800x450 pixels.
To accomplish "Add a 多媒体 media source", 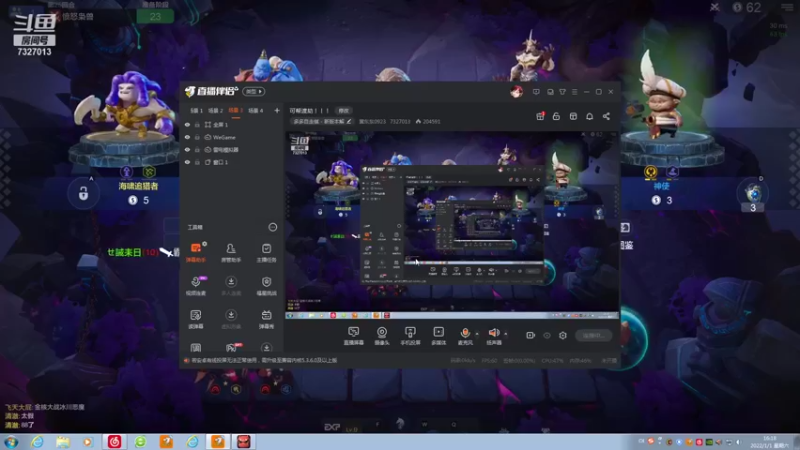I will (x=439, y=336).
